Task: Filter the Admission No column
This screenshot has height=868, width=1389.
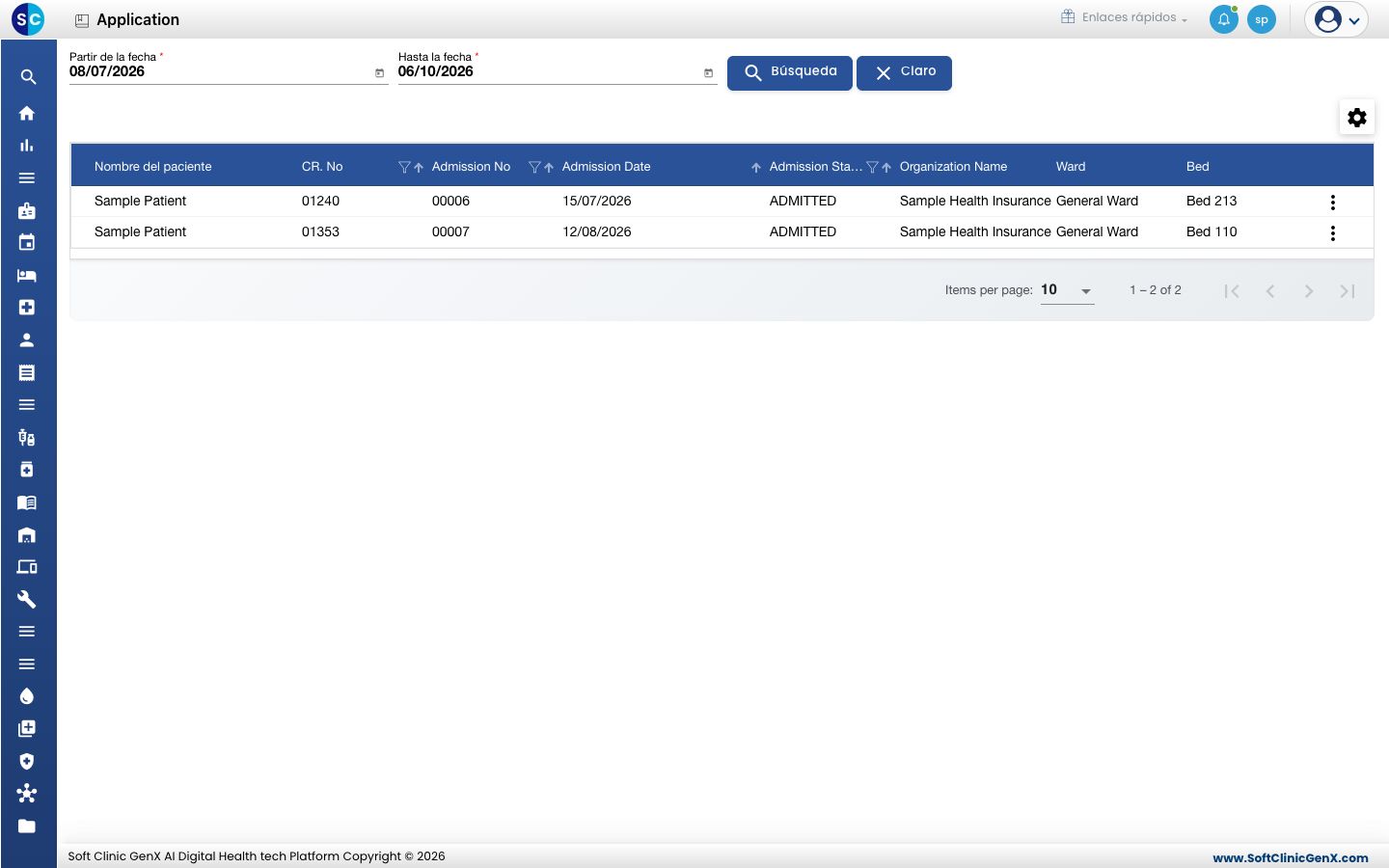Action: point(534,167)
